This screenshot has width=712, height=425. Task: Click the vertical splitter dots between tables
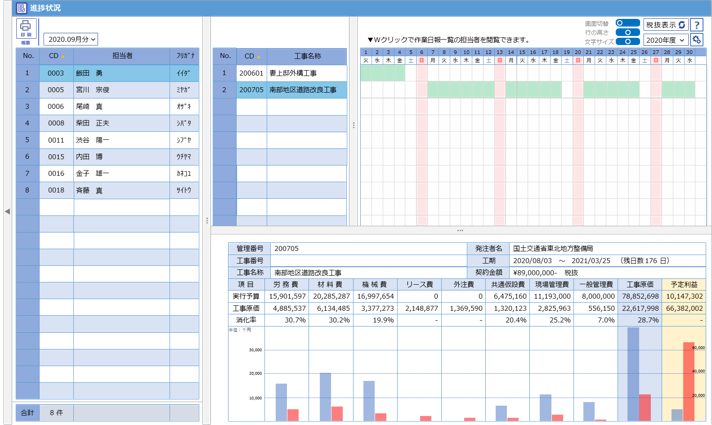pos(207,220)
